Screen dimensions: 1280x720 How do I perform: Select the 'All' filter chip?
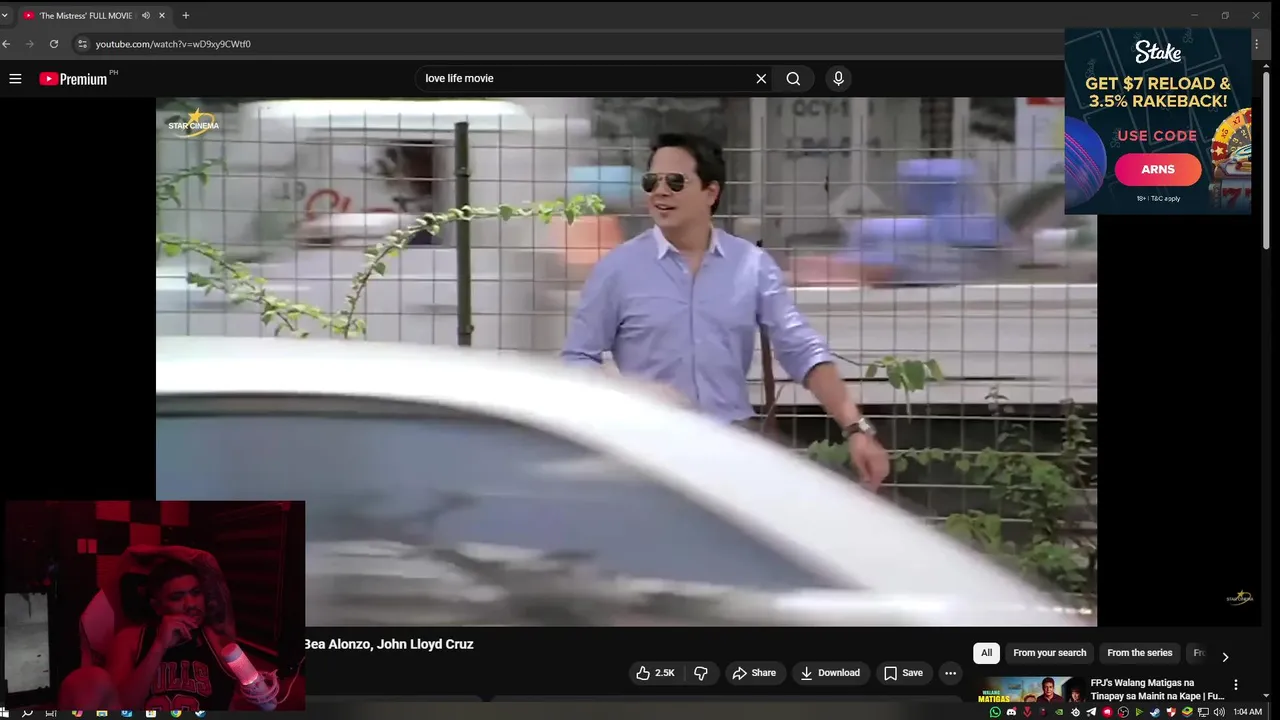[x=986, y=653]
